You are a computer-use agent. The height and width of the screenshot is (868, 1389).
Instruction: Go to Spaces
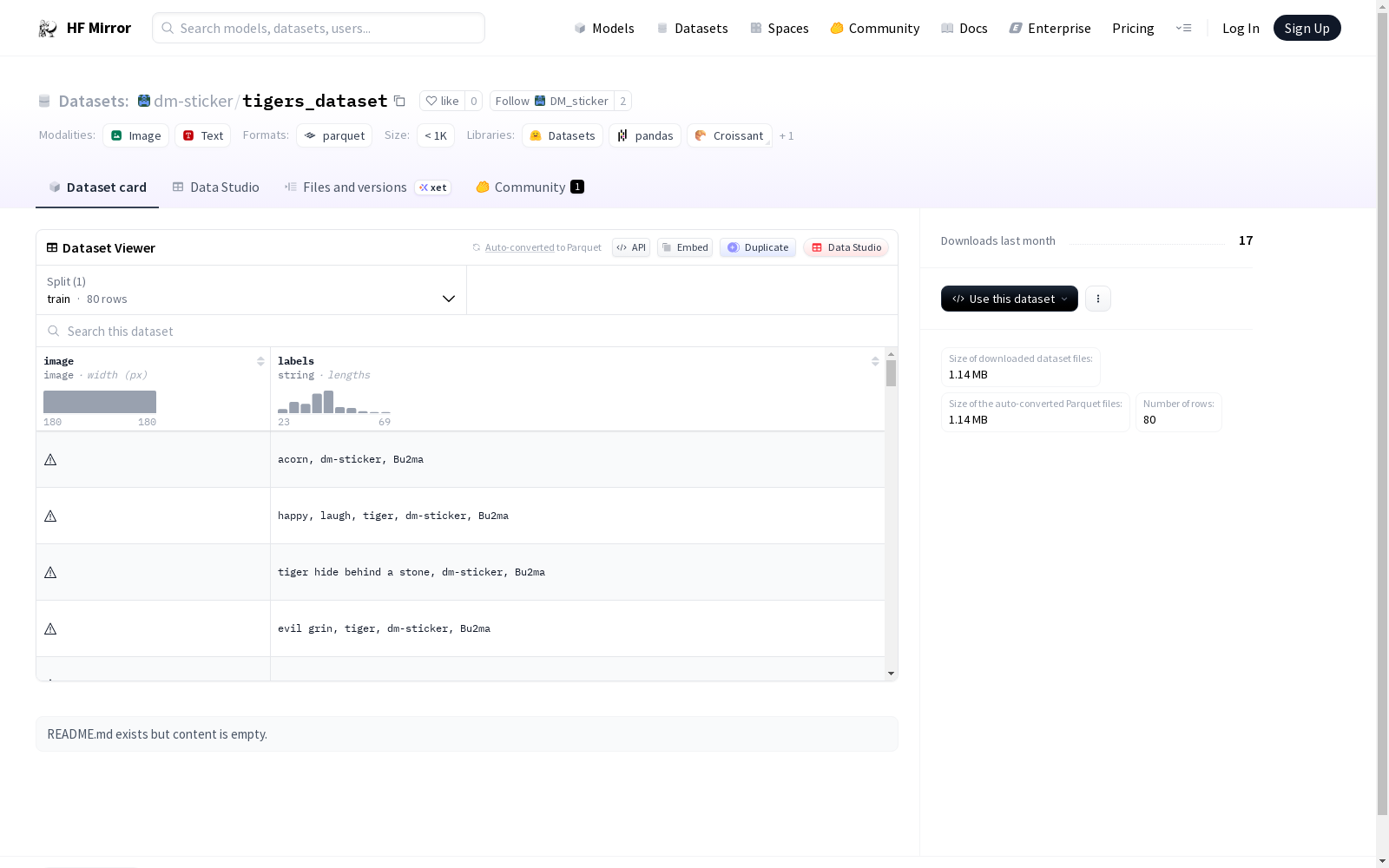[780, 28]
